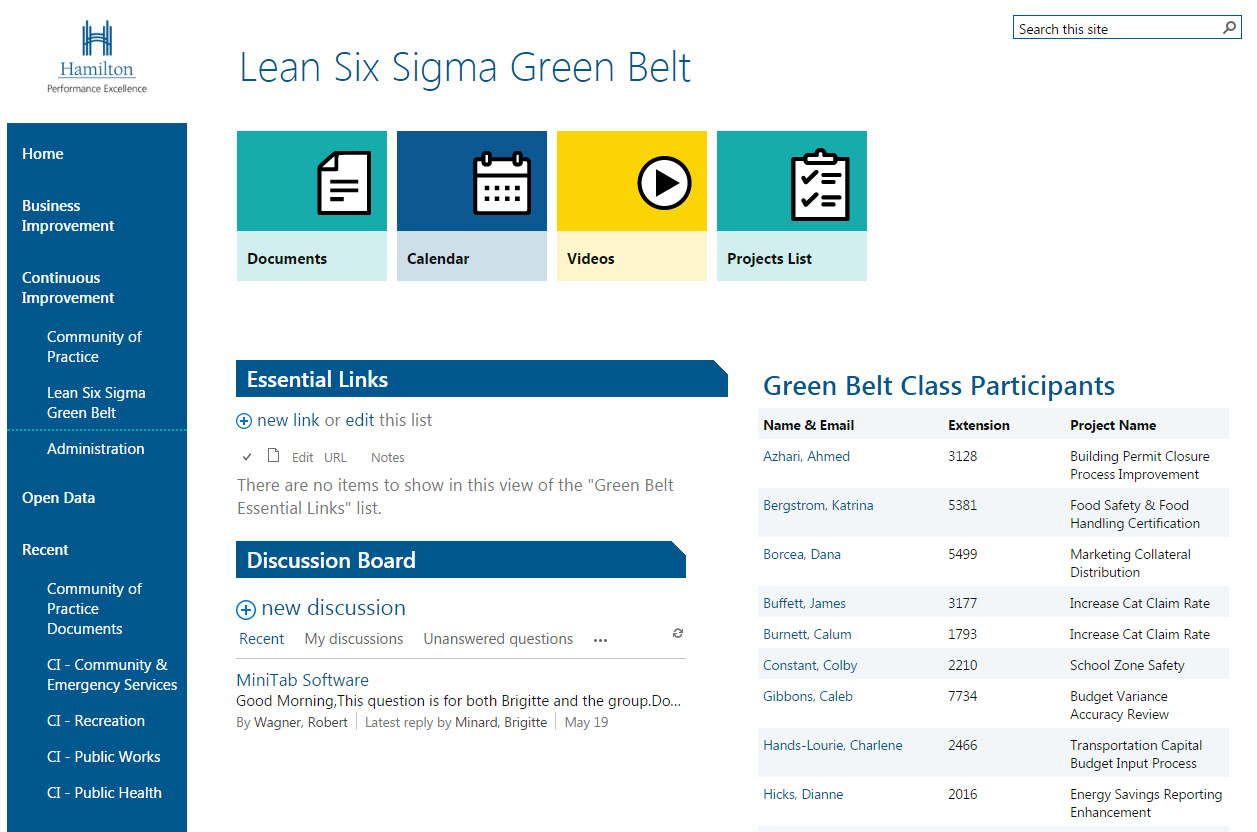Click the Hamilton logo

97,58
